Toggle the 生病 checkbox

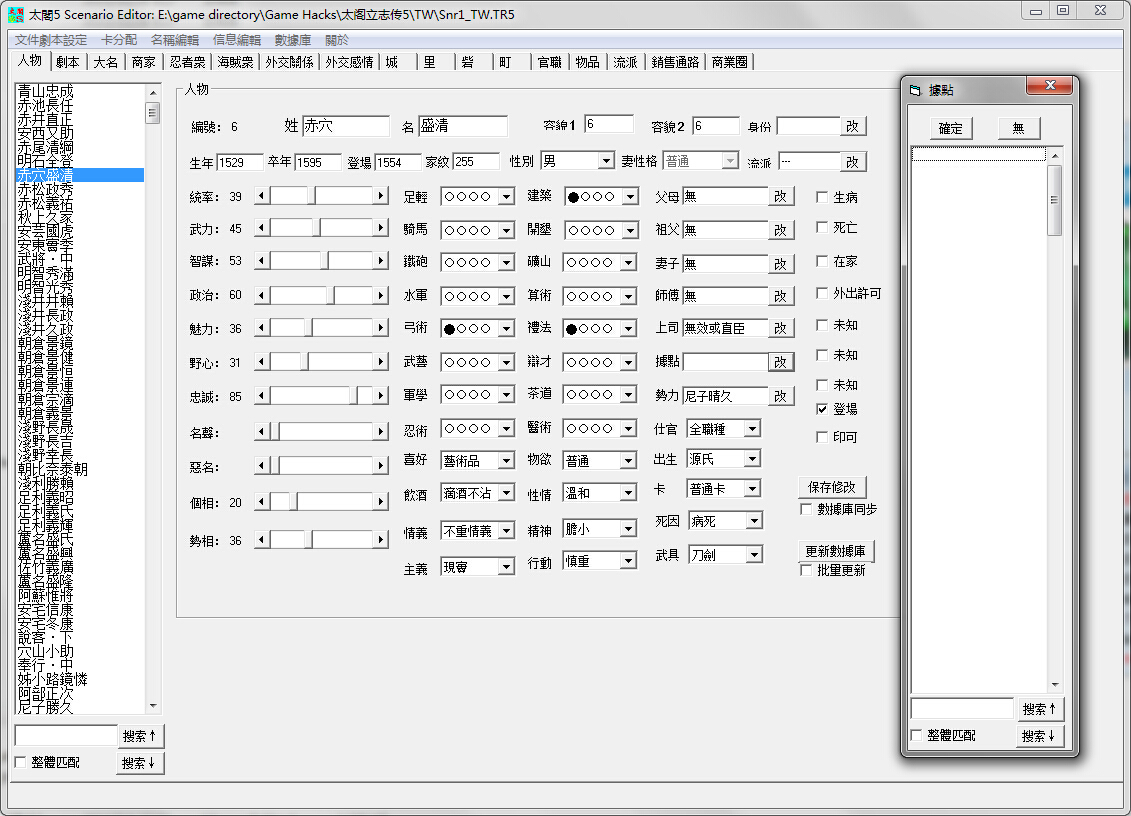pyautogui.click(x=822, y=197)
